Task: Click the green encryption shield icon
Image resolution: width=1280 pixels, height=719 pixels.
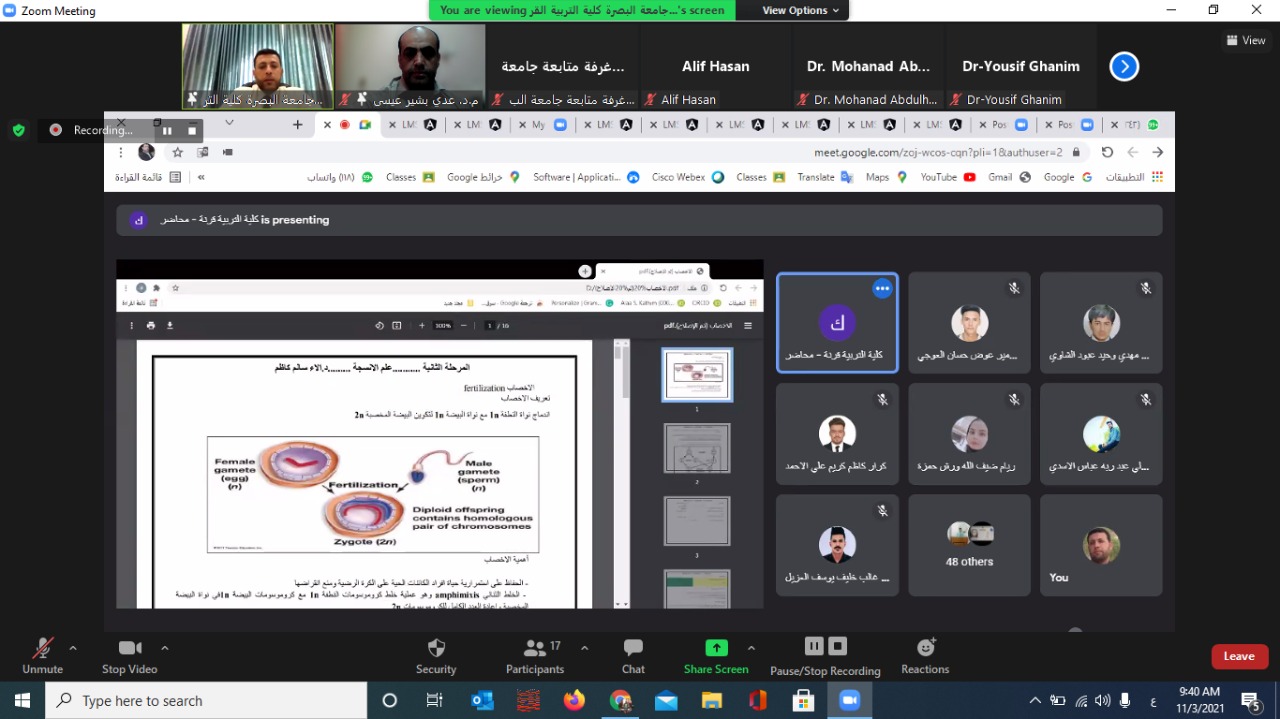Action: (x=18, y=130)
